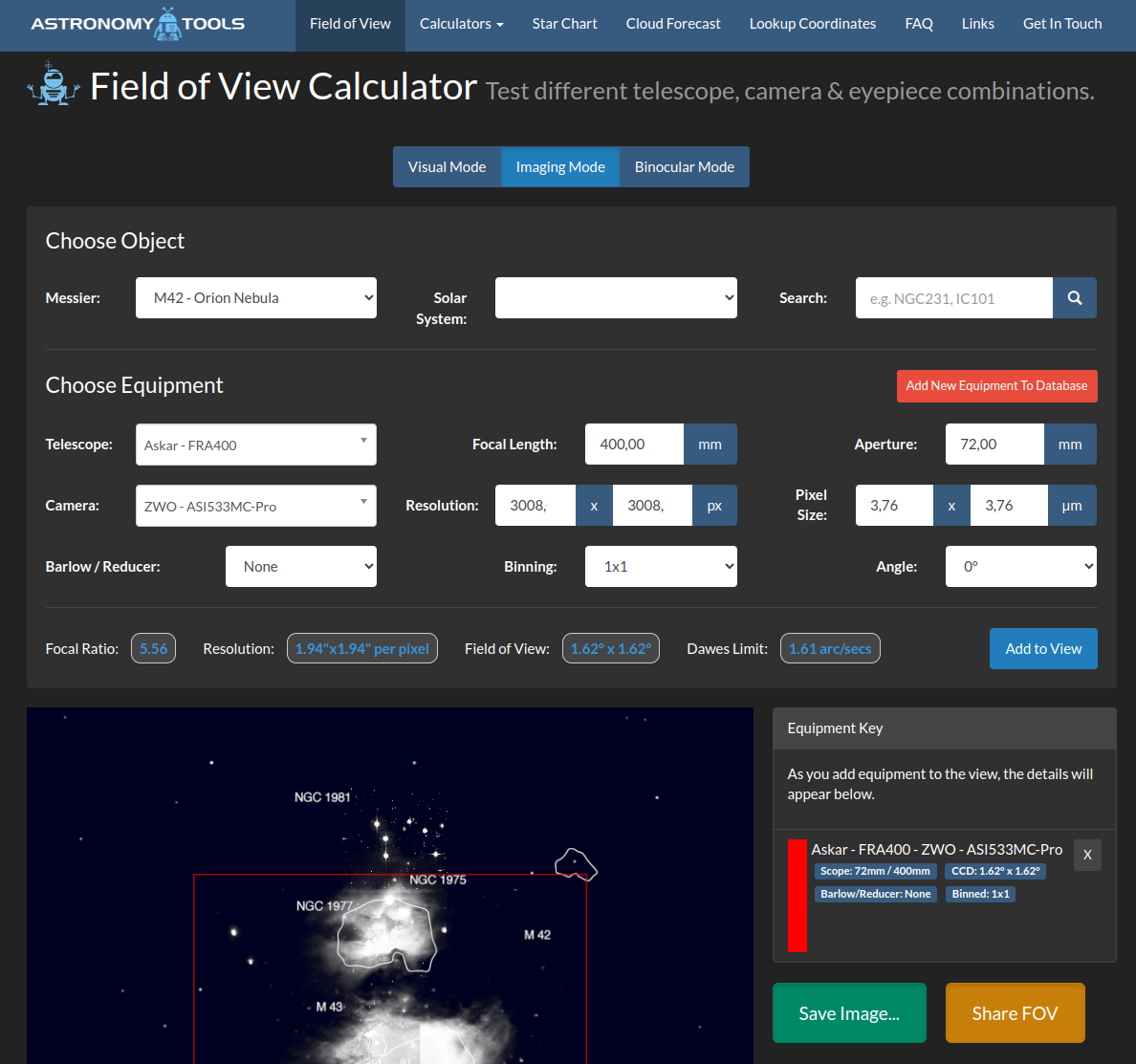Click the Binned: 1x1 tag
1136x1064 pixels.
click(980, 894)
